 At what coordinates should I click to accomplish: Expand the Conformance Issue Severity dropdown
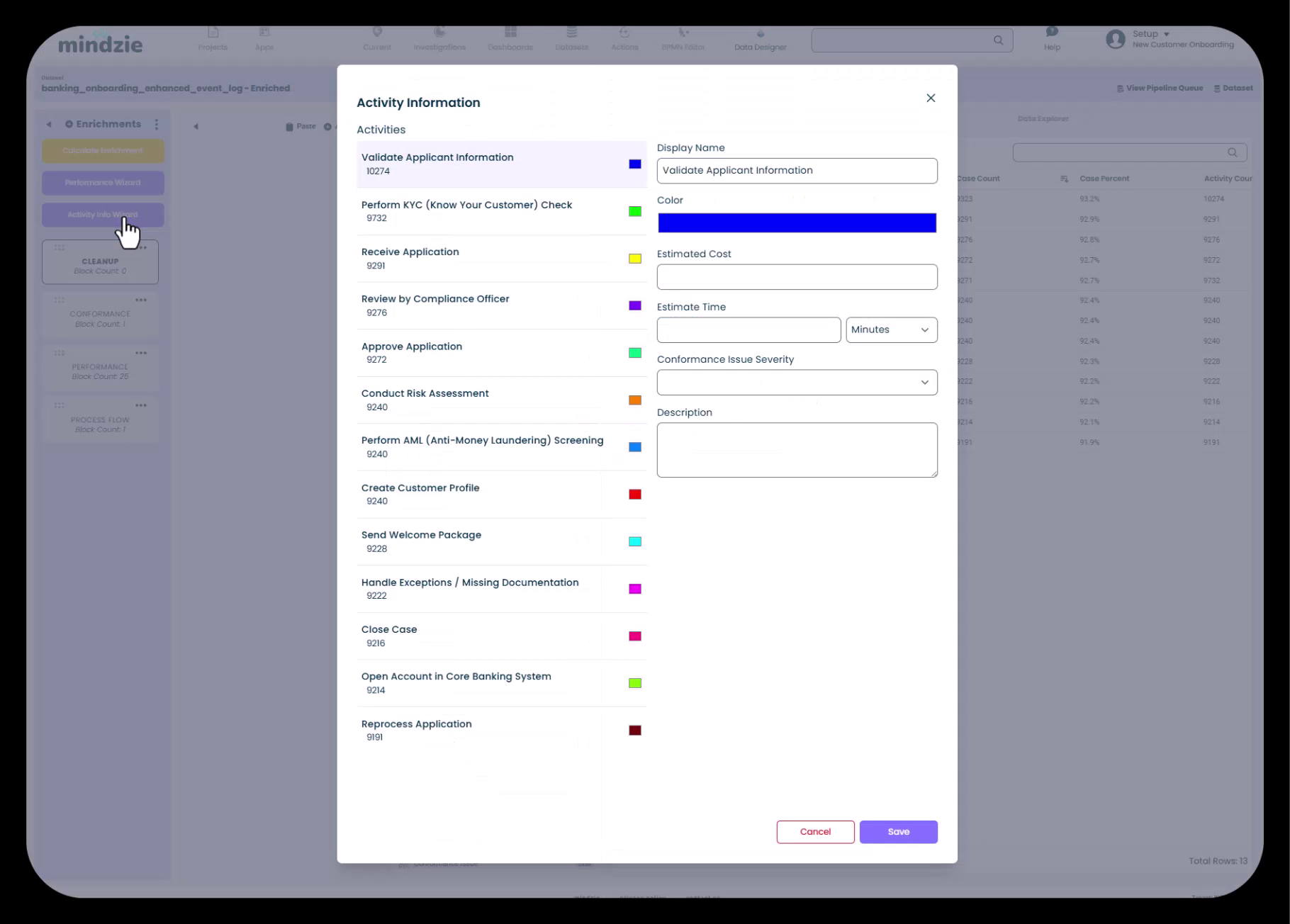(x=797, y=383)
